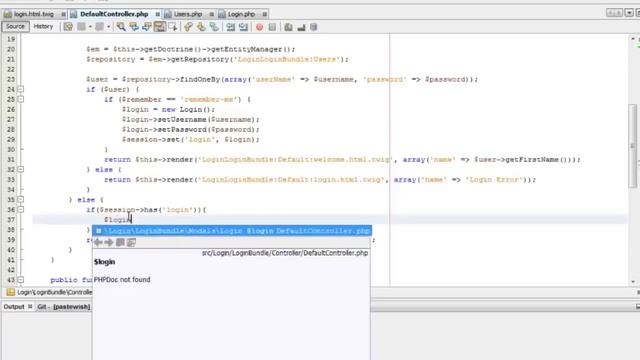Image resolution: width=640 pixels, height=360 pixels.
Task: Click the Next Bookmark icon
Action: 201,27
